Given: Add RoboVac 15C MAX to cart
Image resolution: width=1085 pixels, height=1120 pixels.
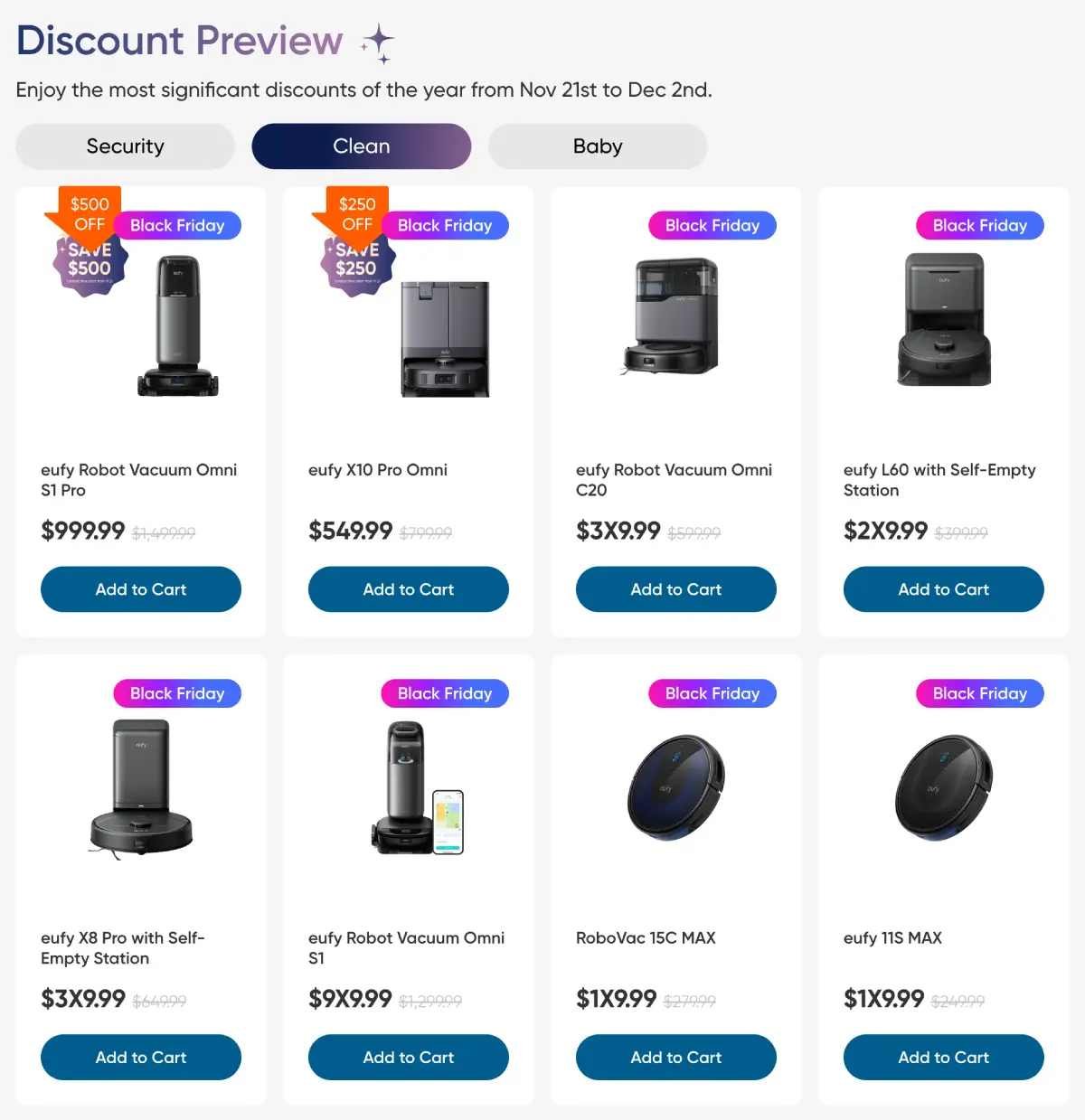Looking at the screenshot, I should coord(676,1058).
